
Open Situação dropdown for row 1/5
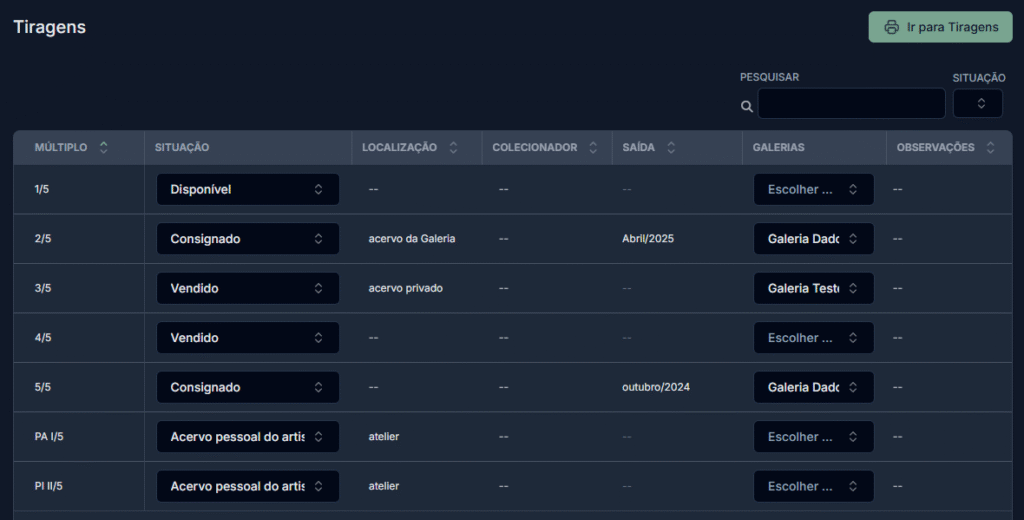coord(247,189)
